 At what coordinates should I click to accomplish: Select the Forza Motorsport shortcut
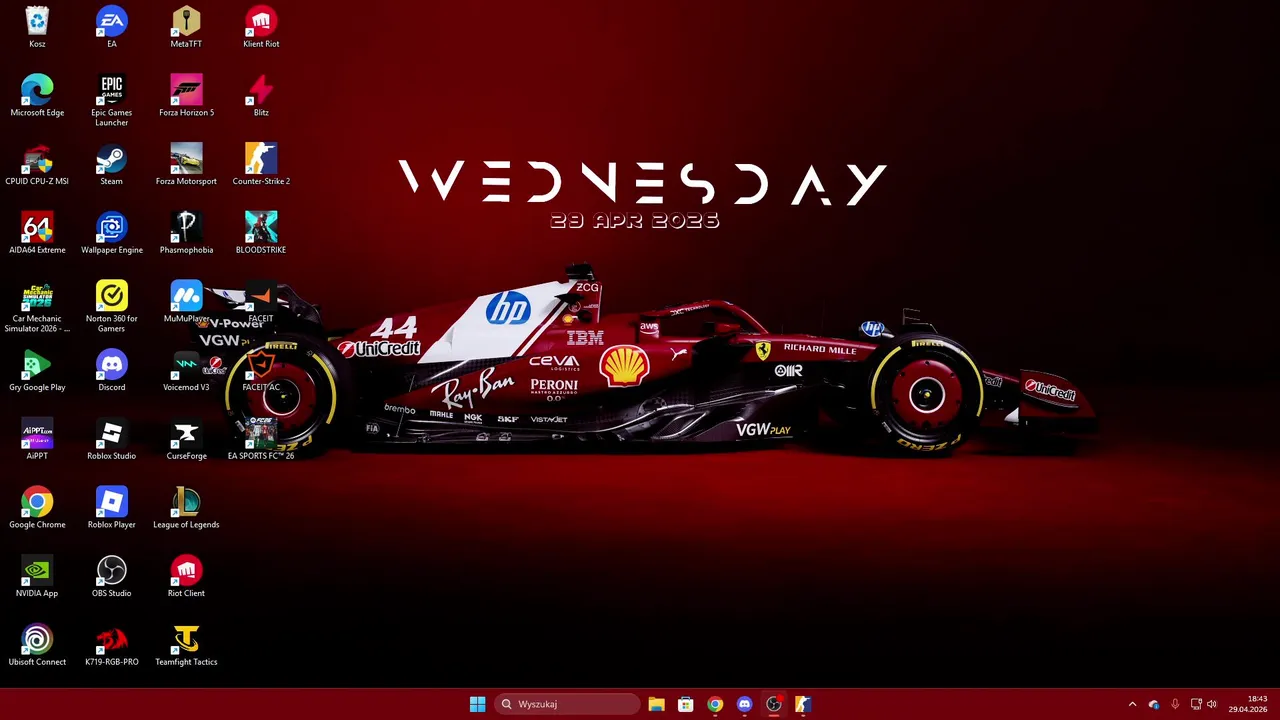pyautogui.click(x=186, y=165)
